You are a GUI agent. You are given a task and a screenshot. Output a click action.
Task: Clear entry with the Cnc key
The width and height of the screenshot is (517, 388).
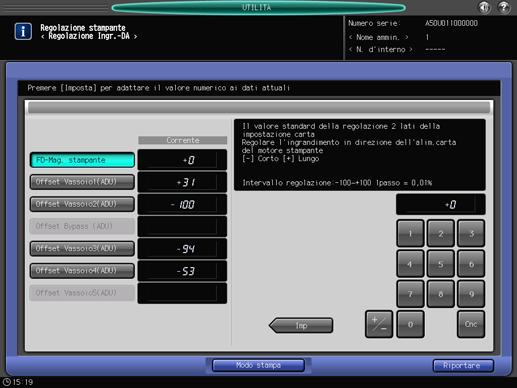471,324
